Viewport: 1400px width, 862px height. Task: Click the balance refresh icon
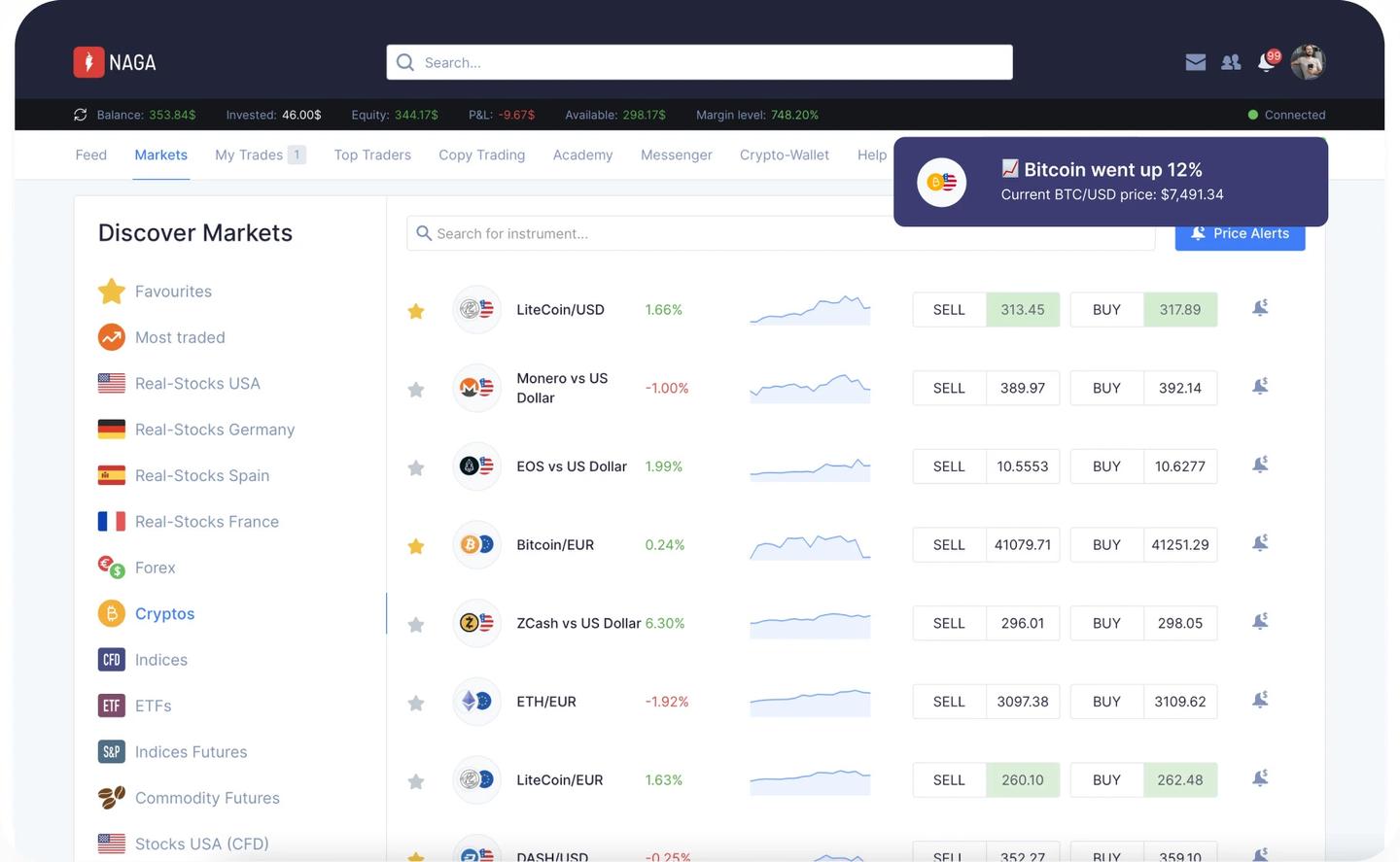click(x=81, y=115)
